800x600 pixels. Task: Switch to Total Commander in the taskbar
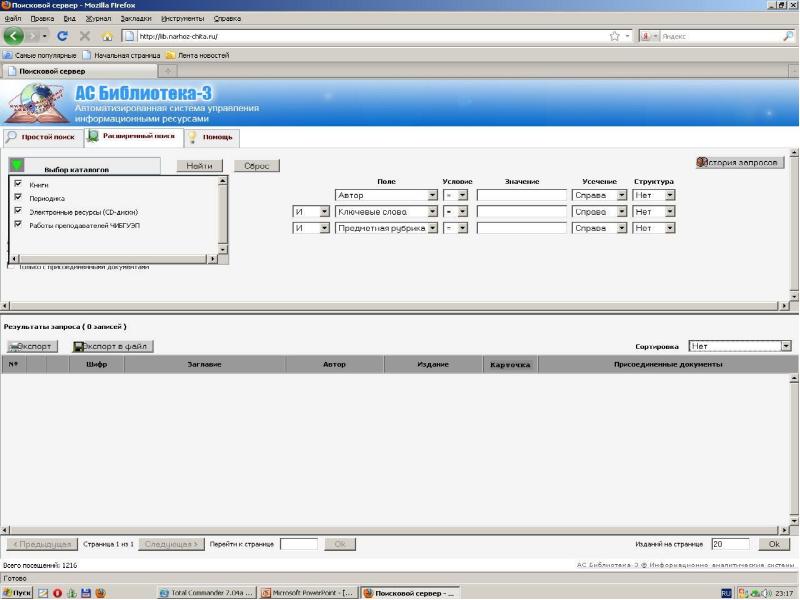206,593
